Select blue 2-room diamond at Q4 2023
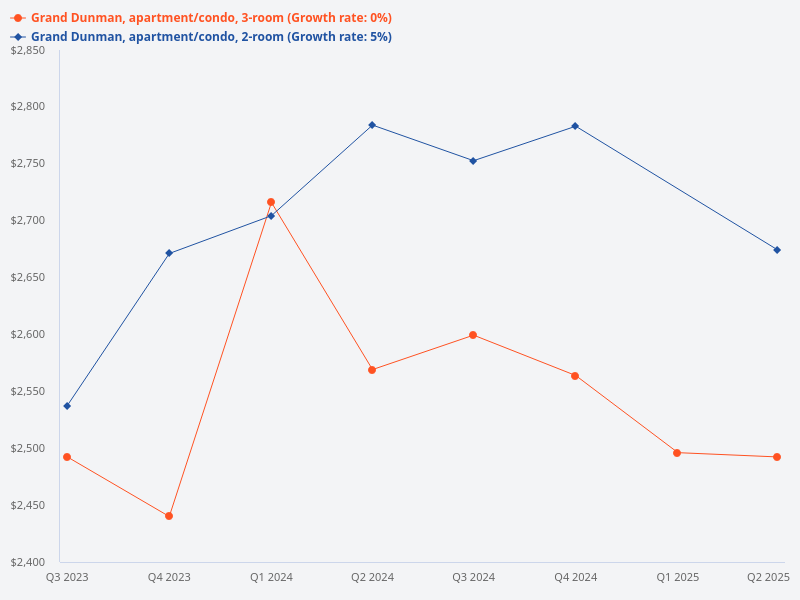This screenshot has width=800, height=600. pos(169,253)
